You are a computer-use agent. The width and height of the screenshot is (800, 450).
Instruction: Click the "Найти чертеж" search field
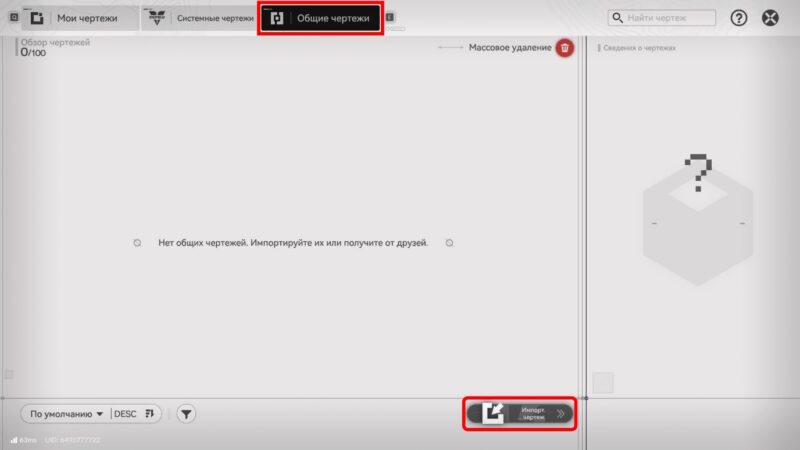coord(670,18)
